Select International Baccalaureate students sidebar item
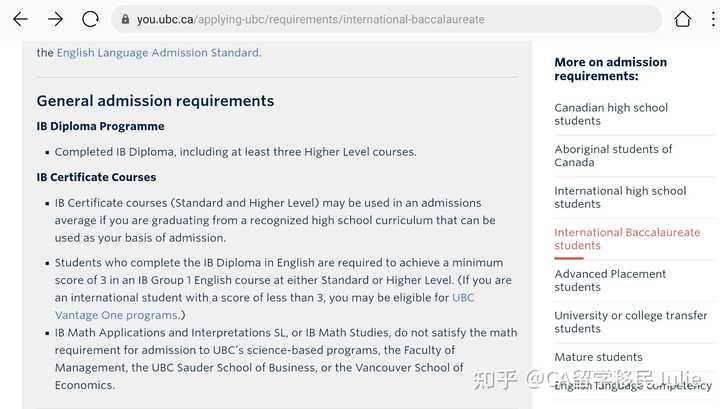 627,239
